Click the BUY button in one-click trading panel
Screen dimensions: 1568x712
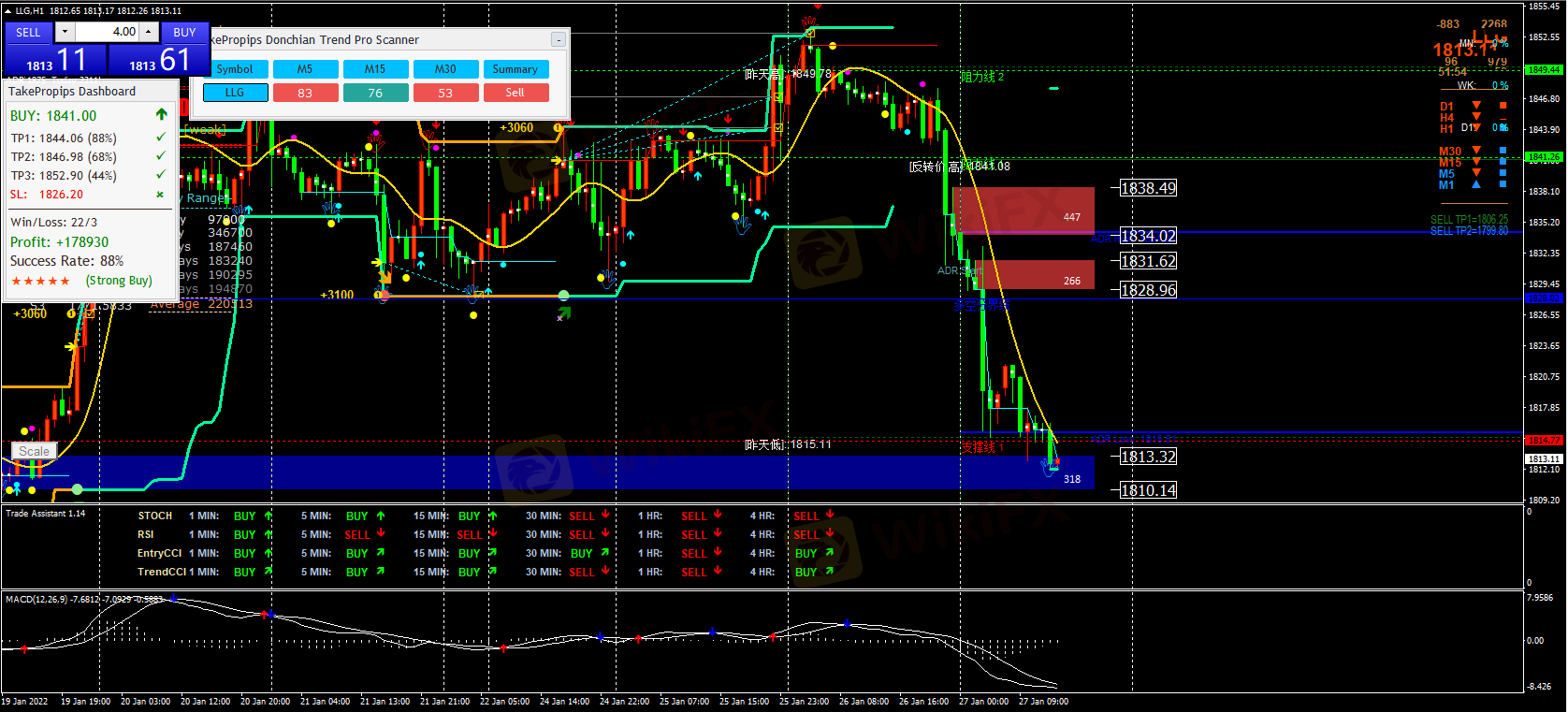[x=184, y=32]
